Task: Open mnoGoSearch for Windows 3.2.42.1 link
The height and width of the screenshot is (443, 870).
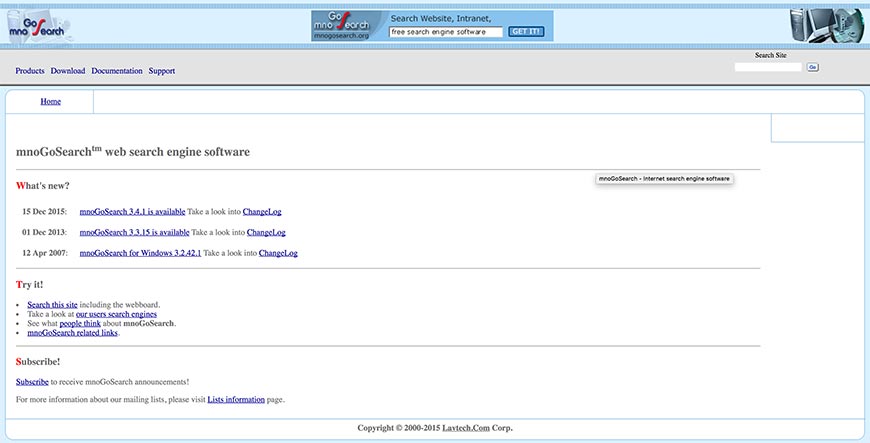Action: (x=140, y=253)
